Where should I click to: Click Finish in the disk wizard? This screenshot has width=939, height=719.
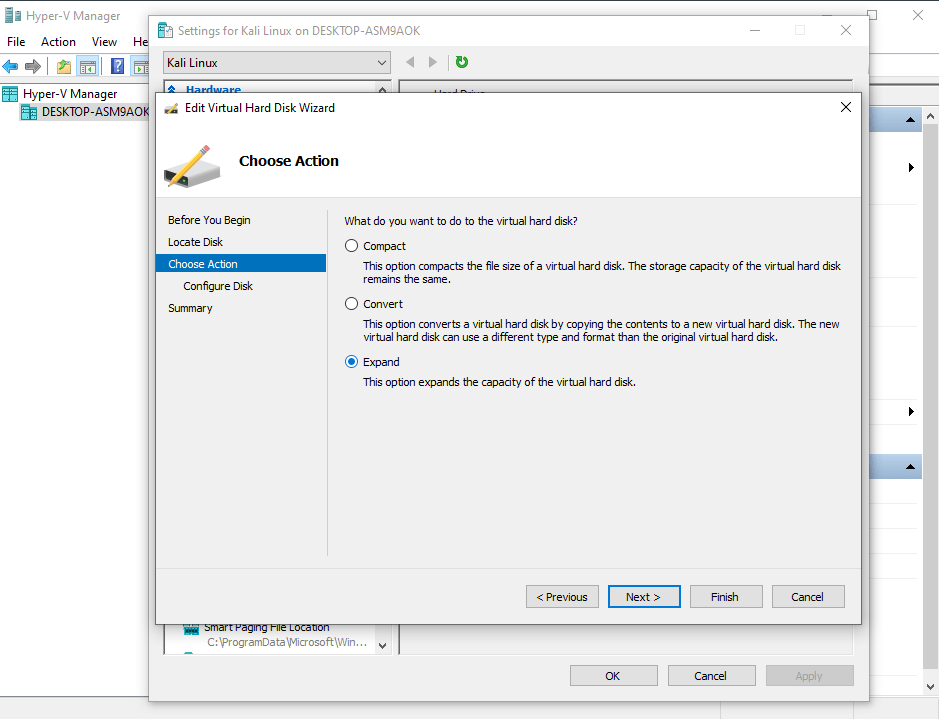pos(726,597)
